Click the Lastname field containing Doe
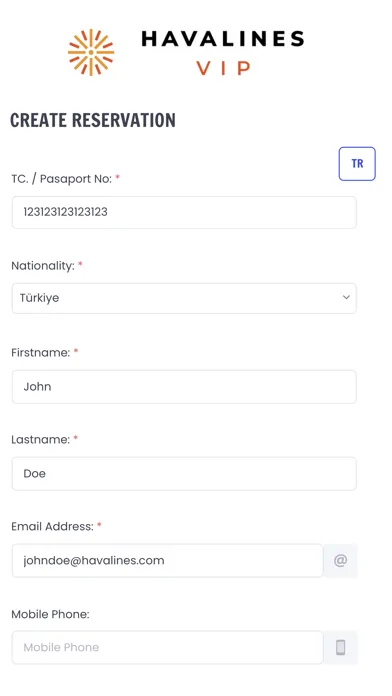 coord(184,474)
